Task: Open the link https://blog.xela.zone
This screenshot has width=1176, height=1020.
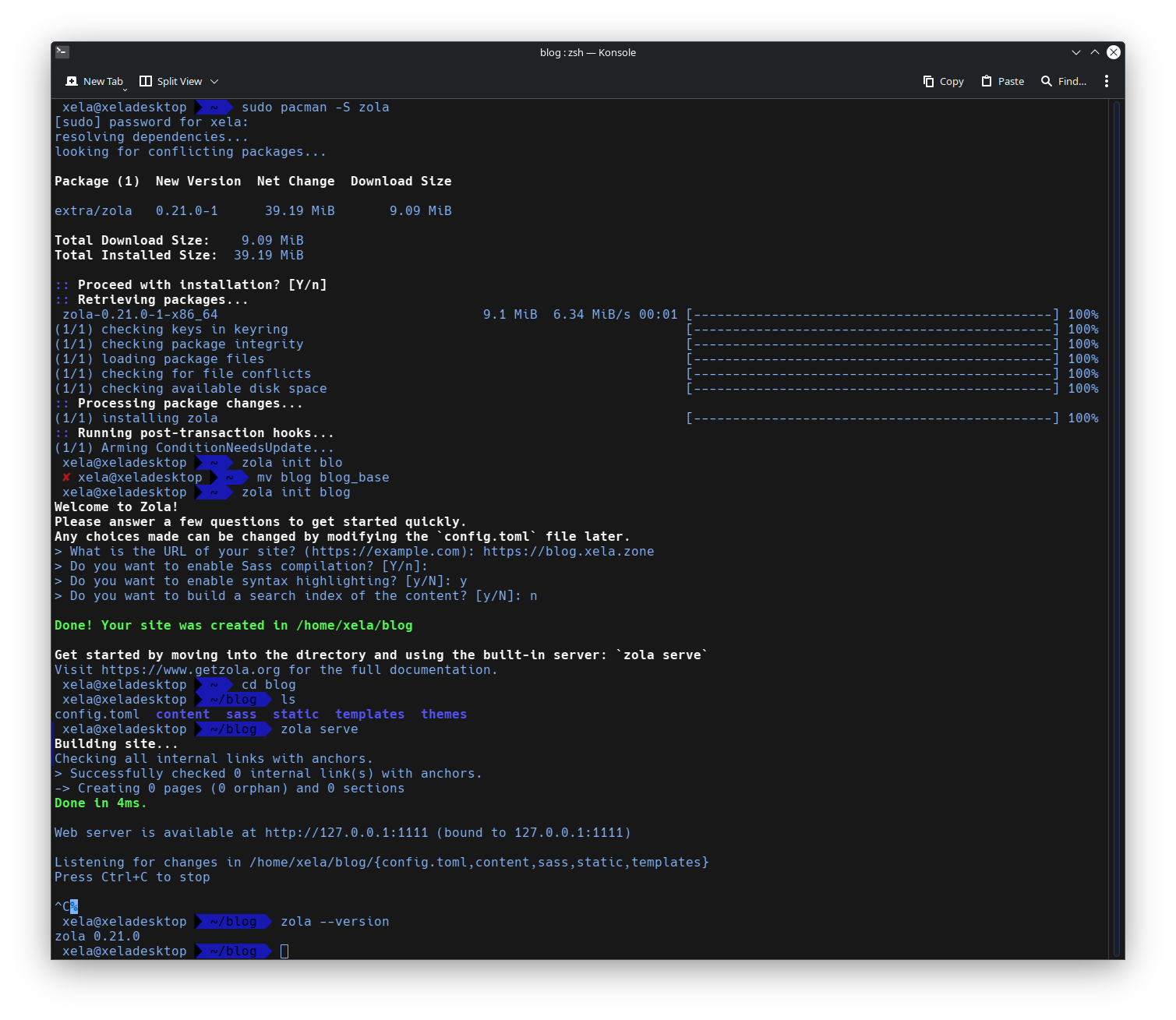Action: tap(568, 551)
